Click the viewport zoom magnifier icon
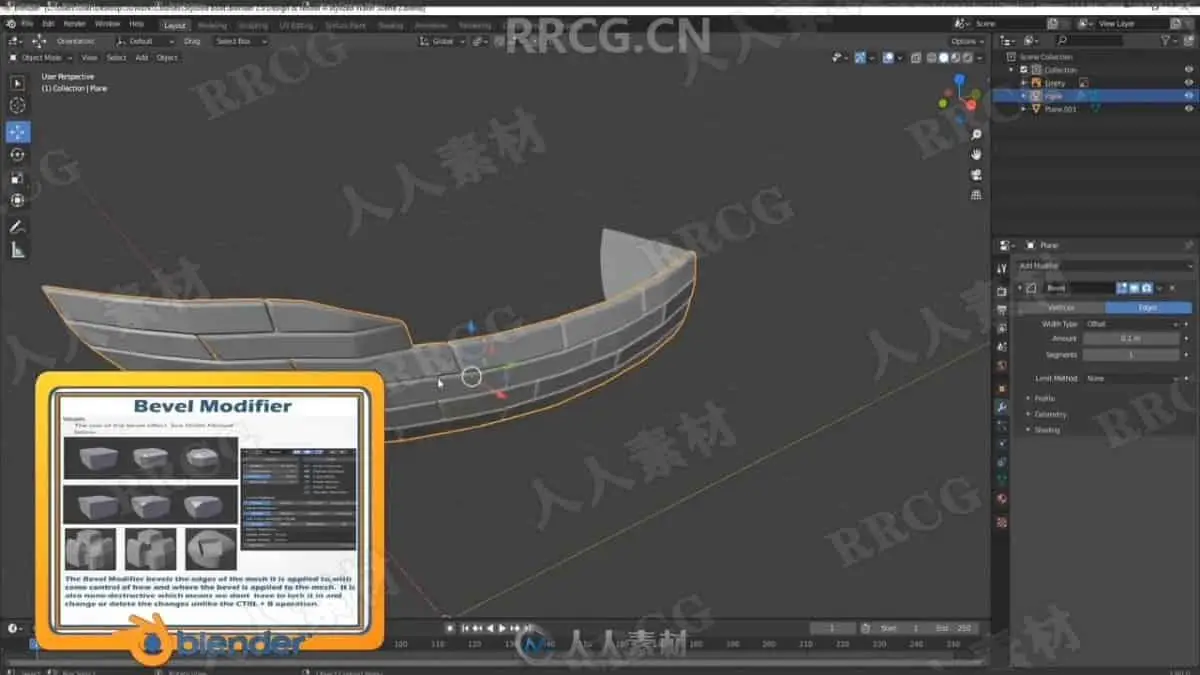Screen dimensions: 1200x675 point(976,135)
